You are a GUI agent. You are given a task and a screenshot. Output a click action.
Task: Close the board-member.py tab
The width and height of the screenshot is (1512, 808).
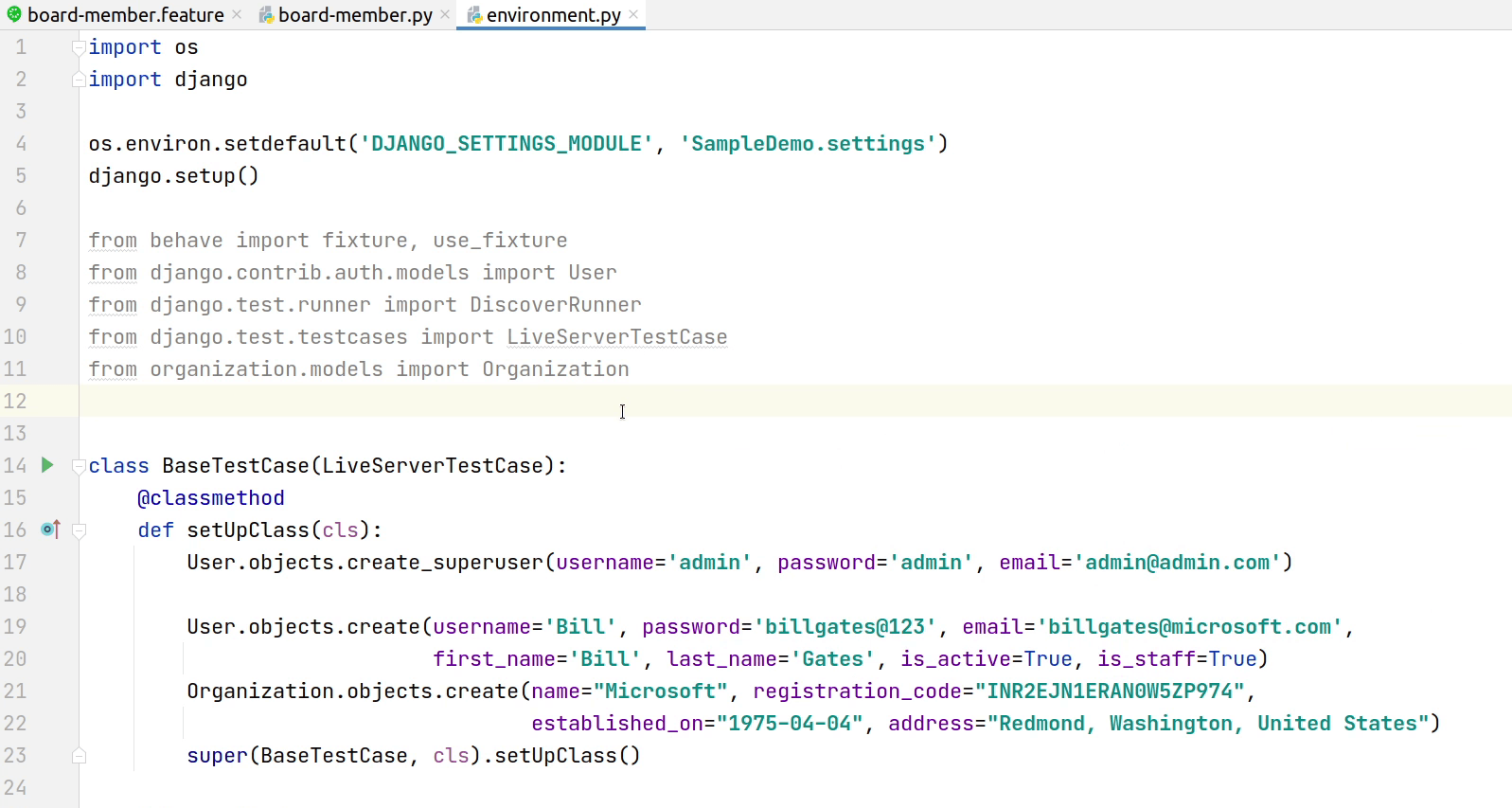click(445, 14)
